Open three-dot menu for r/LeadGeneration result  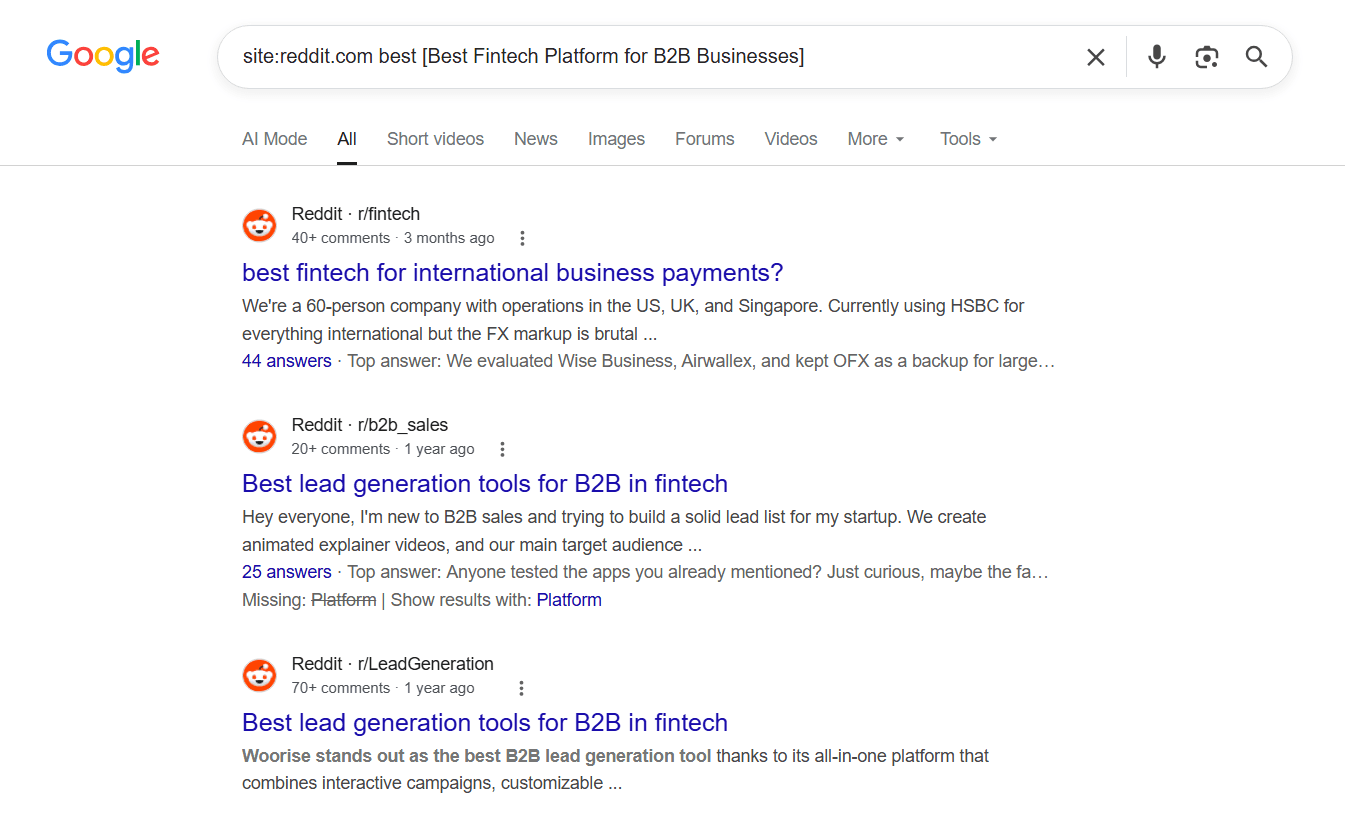[522, 688]
